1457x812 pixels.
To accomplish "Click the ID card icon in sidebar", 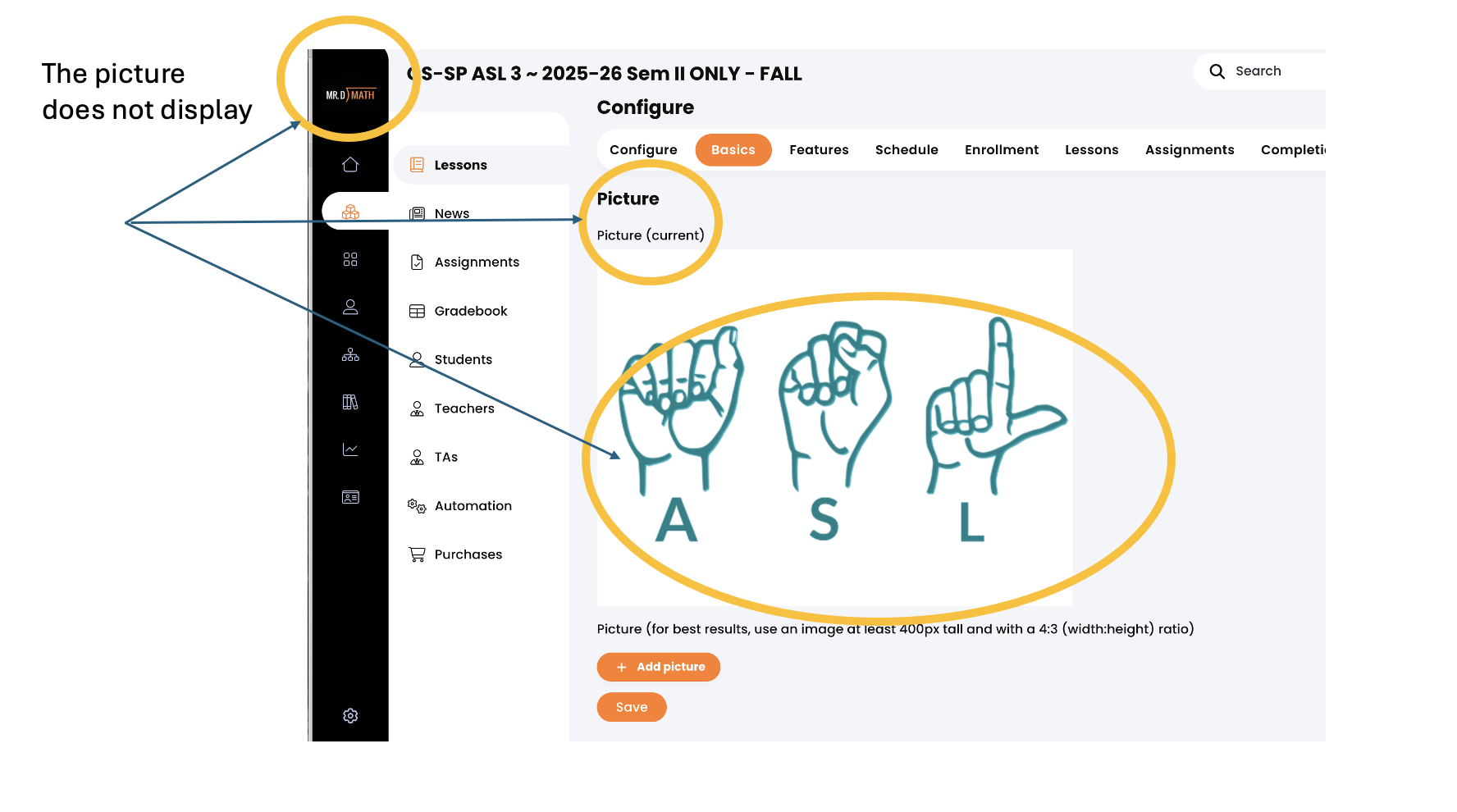I will pyautogui.click(x=350, y=497).
